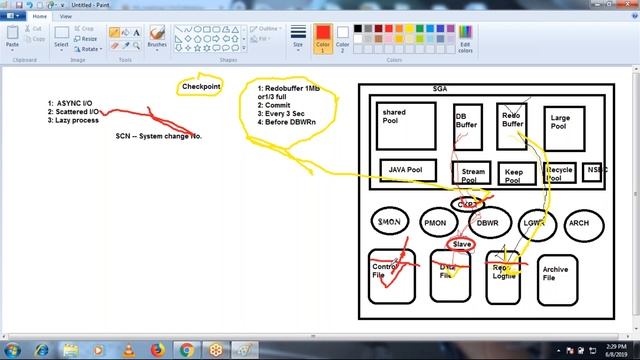The width and height of the screenshot is (640, 360).
Task: Open the Brushes dropdown arrow
Action: [x=157, y=50]
